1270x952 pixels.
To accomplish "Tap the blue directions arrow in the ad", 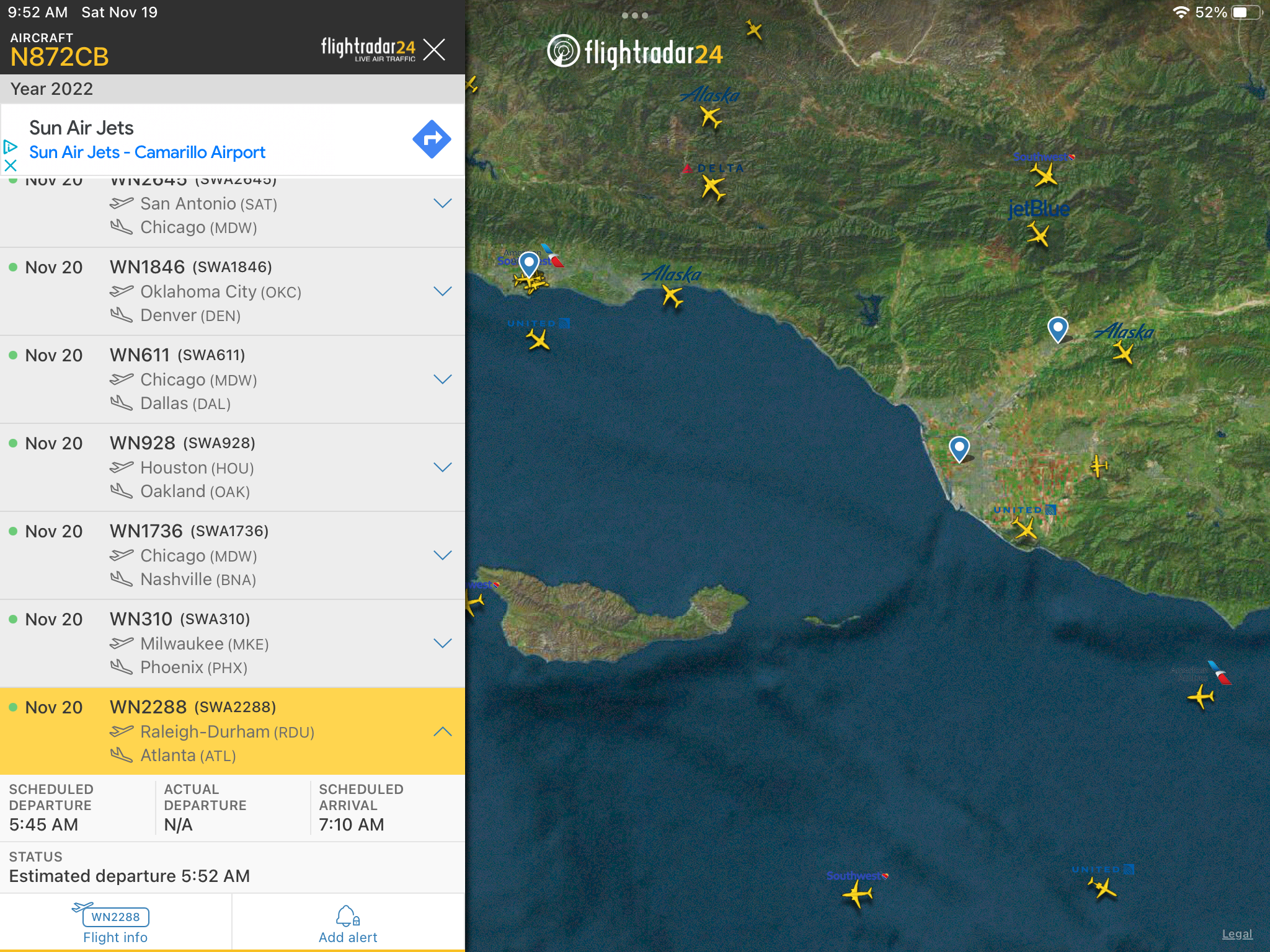I will [x=432, y=139].
